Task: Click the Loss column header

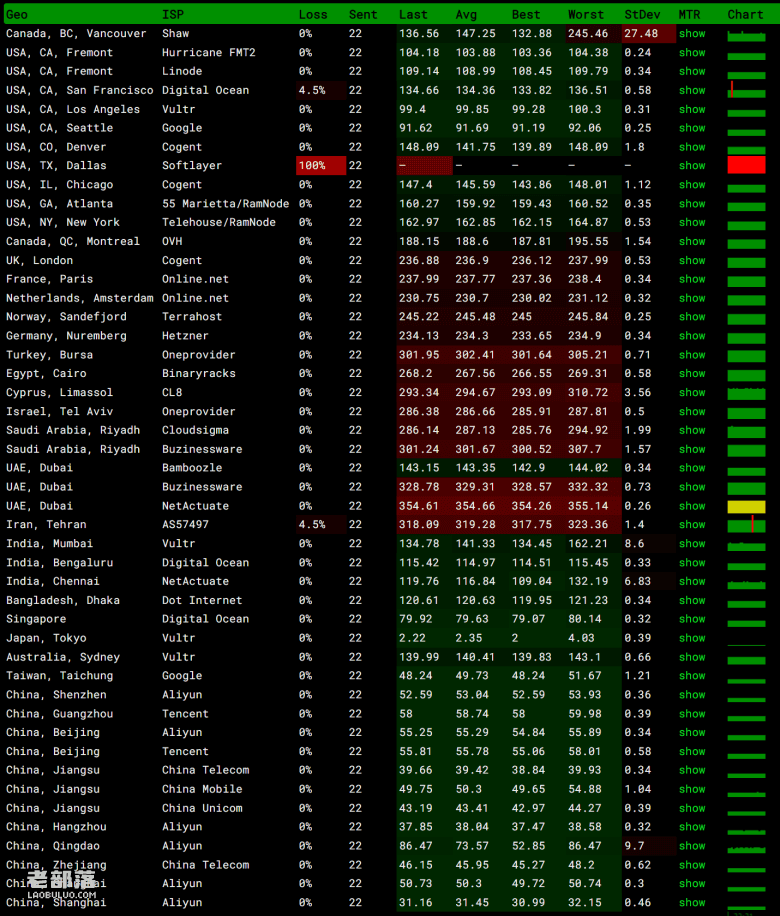Action: [x=313, y=15]
